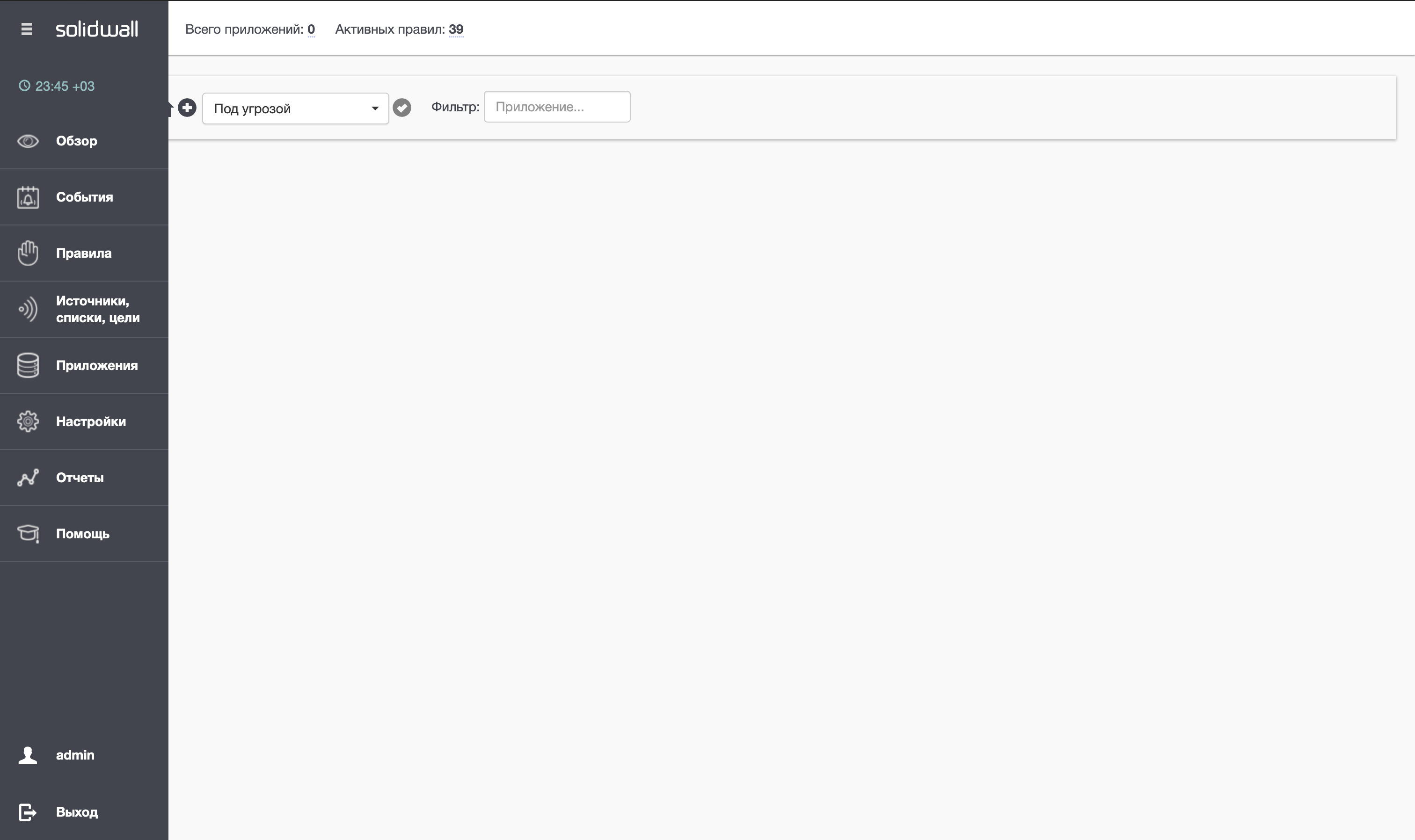1415x840 pixels.
Task: Click the signal waves icon for Источники
Action: [28, 309]
